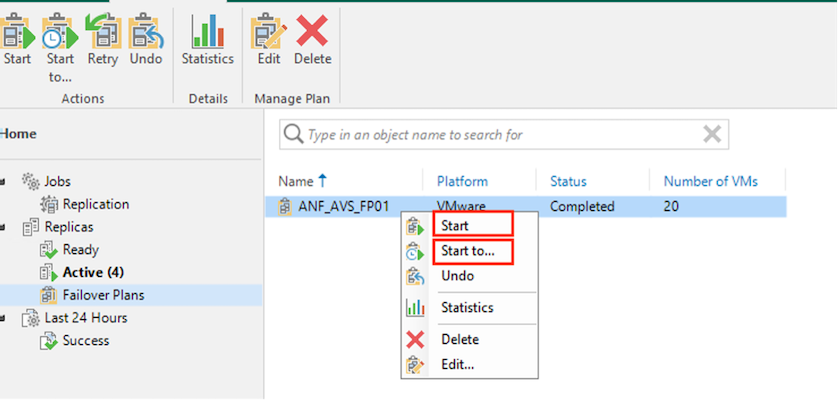Collapse the Jobs tree node
The width and height of the screenshot is (840, 401).
point(3,182)
